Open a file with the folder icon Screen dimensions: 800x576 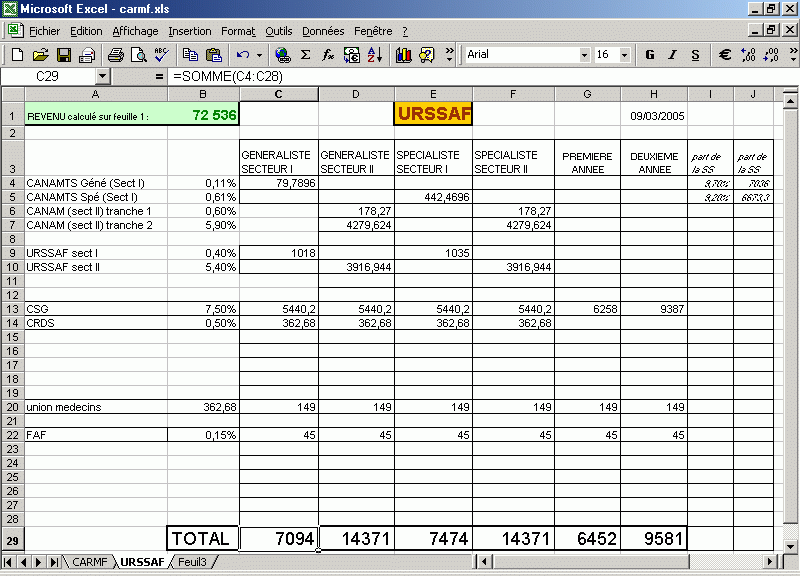pyautogui.click(x=40, y=55)
